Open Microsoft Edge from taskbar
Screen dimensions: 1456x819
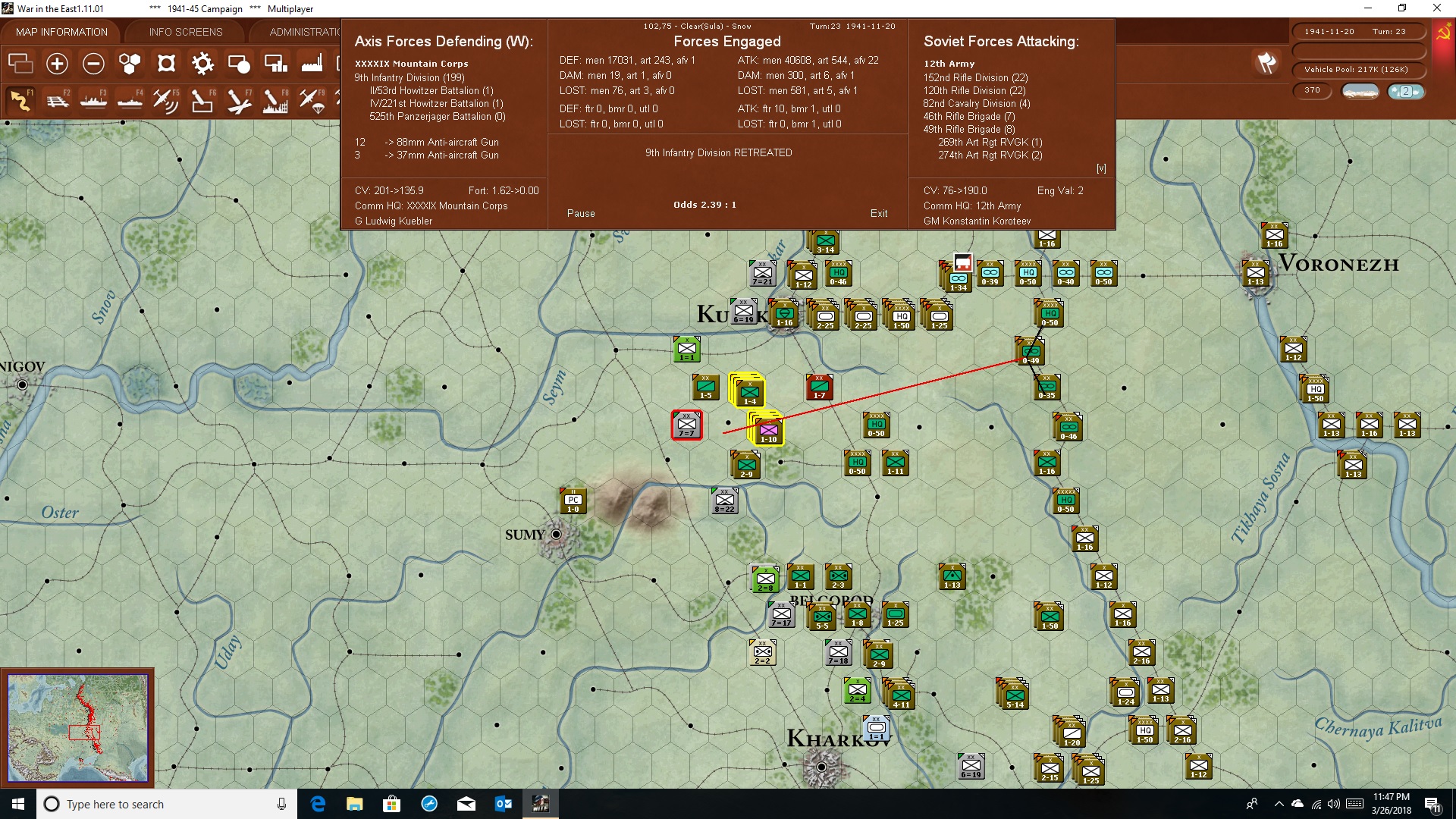pos(318,804)
